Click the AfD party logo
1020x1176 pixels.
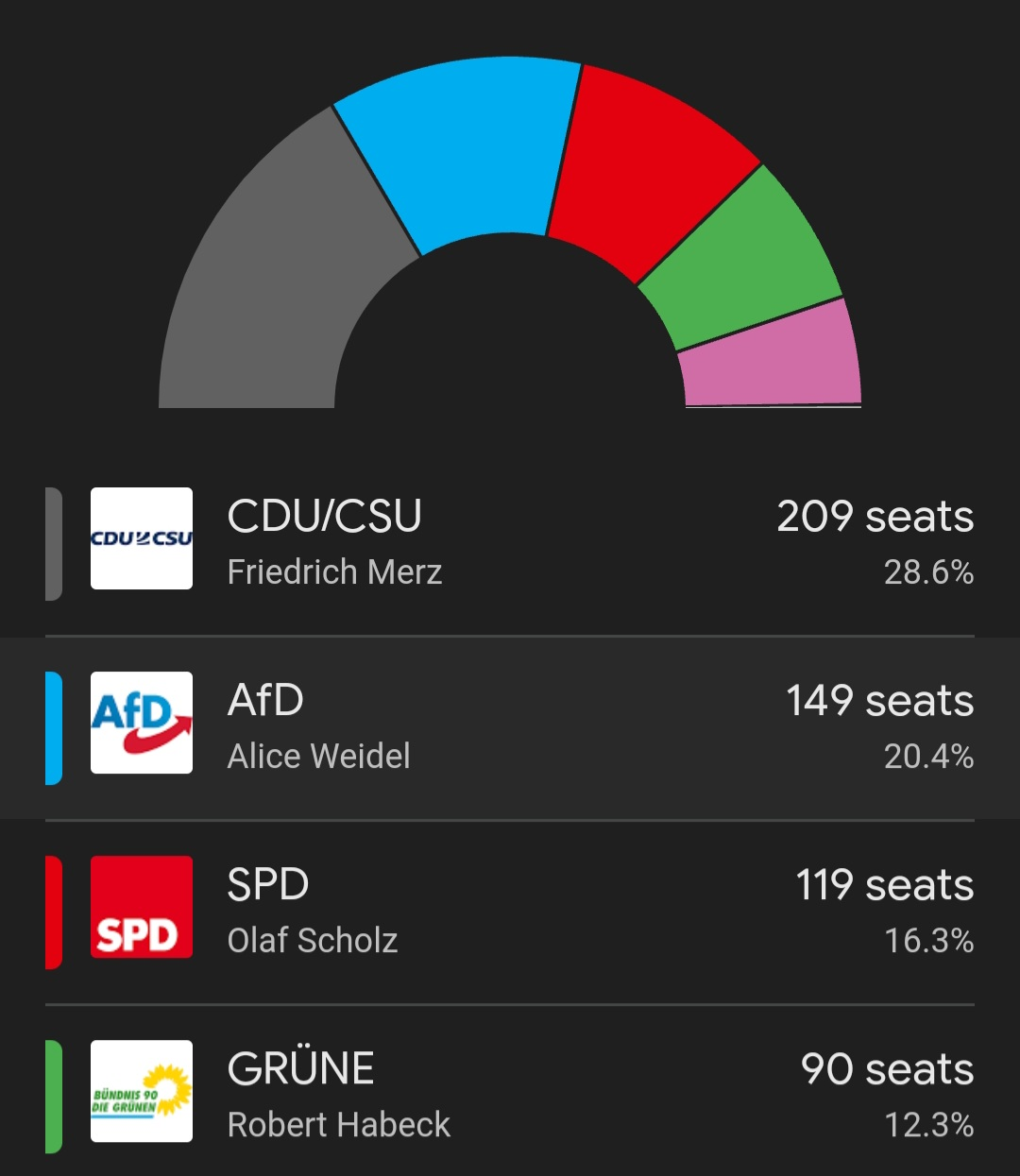click(142, 723)
